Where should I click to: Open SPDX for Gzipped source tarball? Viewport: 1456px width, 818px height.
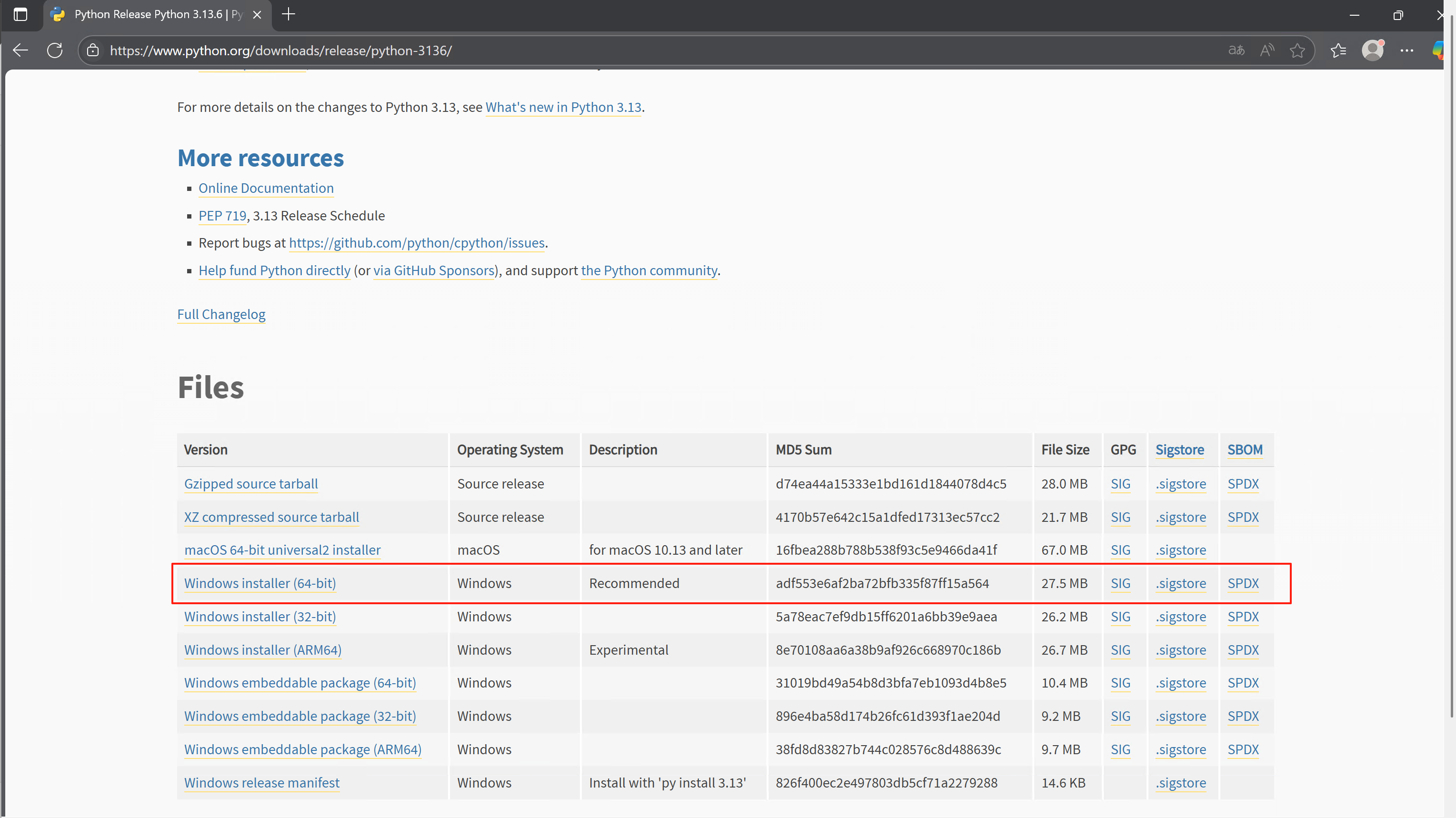(1243, 484)
